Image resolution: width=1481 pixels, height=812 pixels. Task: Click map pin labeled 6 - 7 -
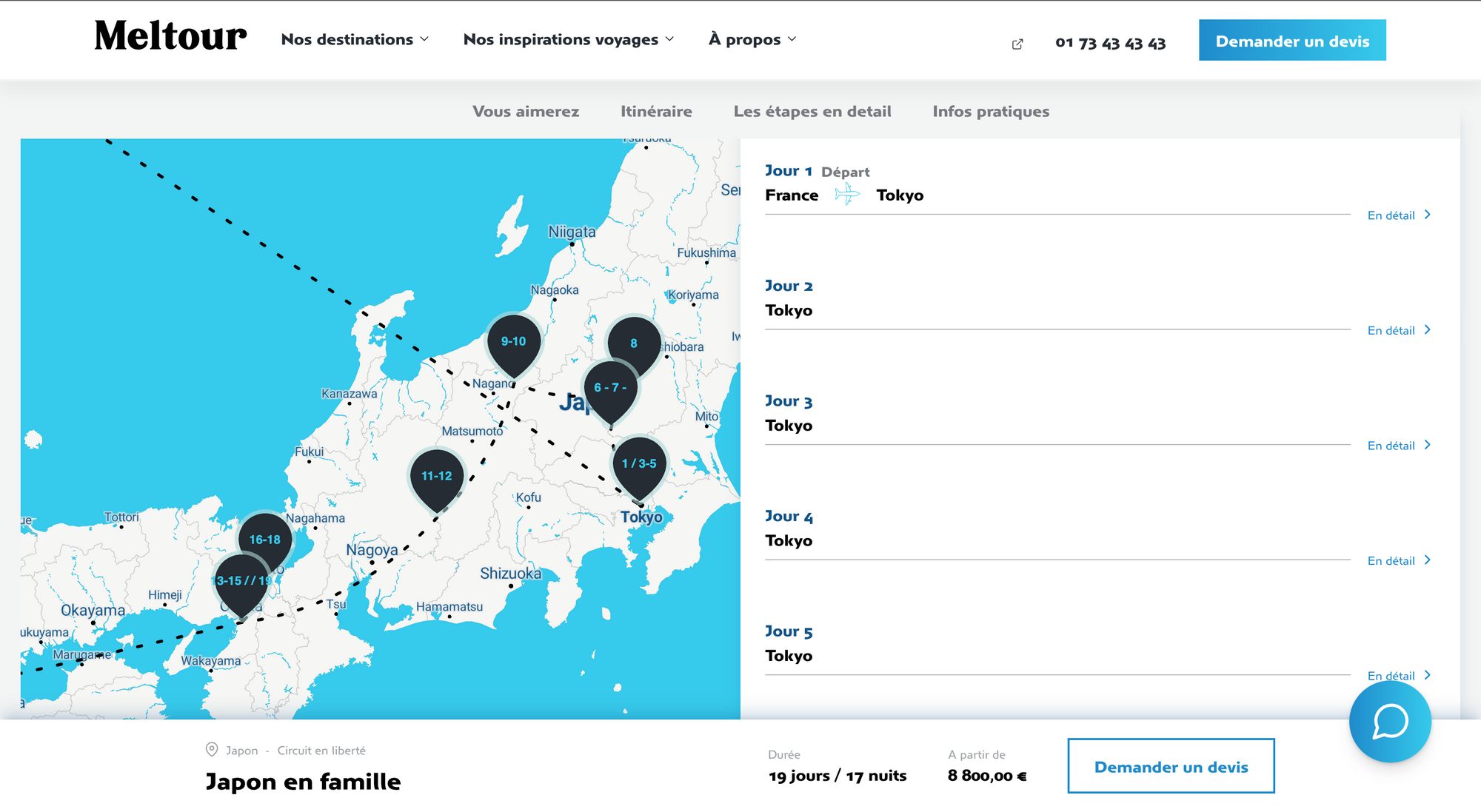[x=609, y=388]
